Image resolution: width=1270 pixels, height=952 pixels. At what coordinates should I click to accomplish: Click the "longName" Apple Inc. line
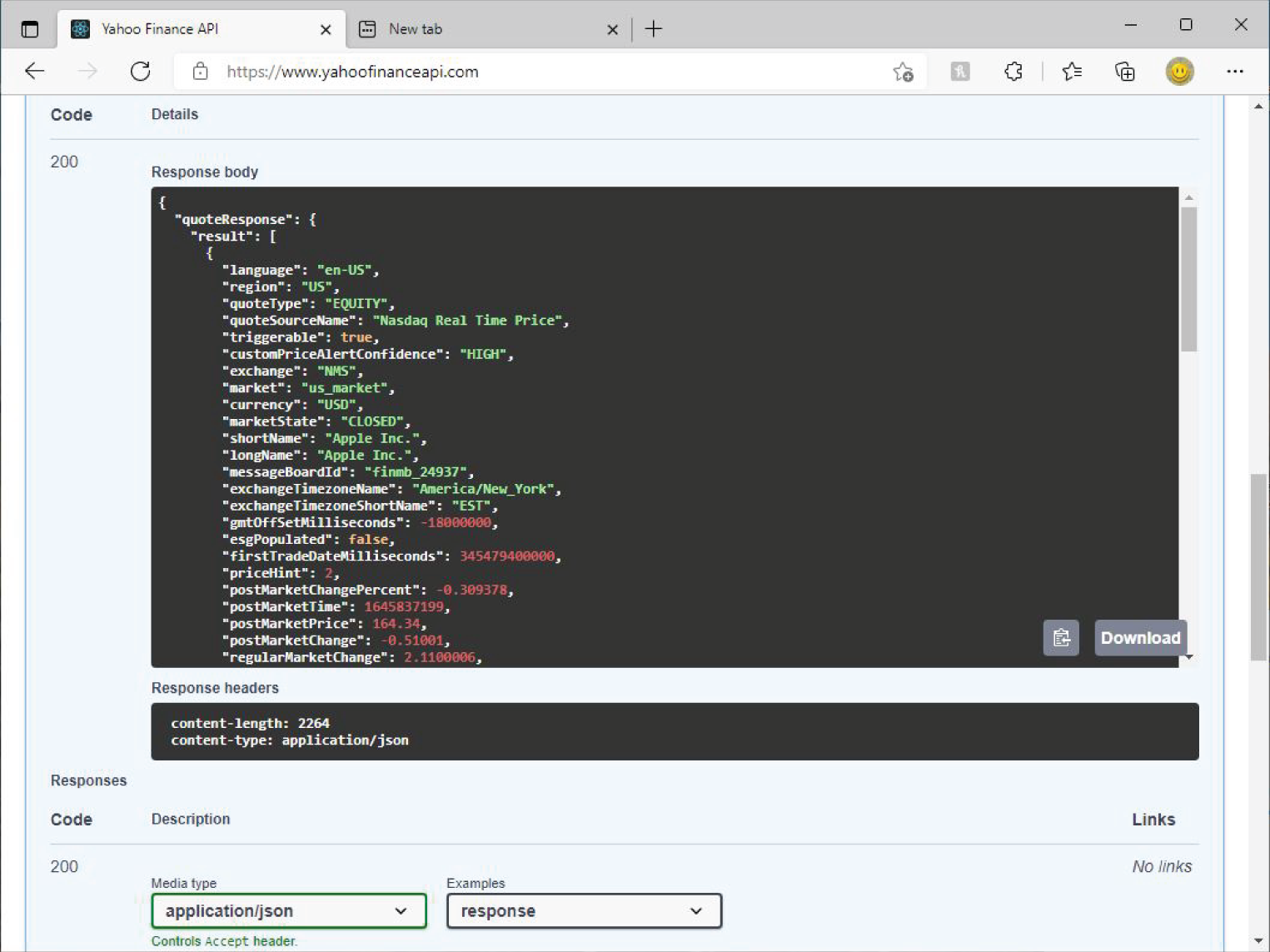(320, 456)
